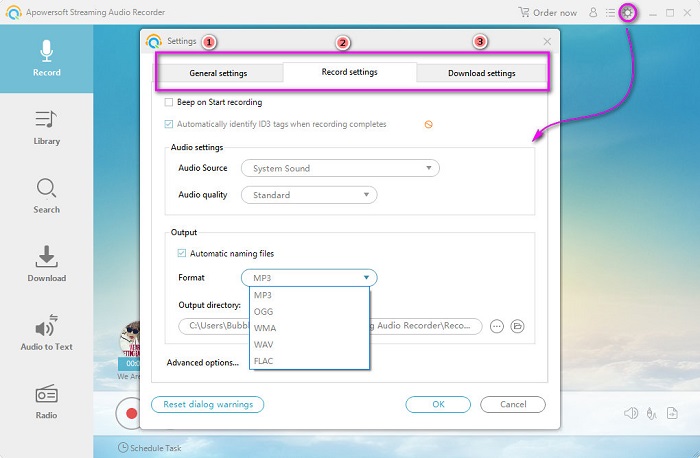This screenshot has width=700, height=458.
Task: Click the Apowersoft app logo
Action: pyautogui.click(x=13, y=12)
